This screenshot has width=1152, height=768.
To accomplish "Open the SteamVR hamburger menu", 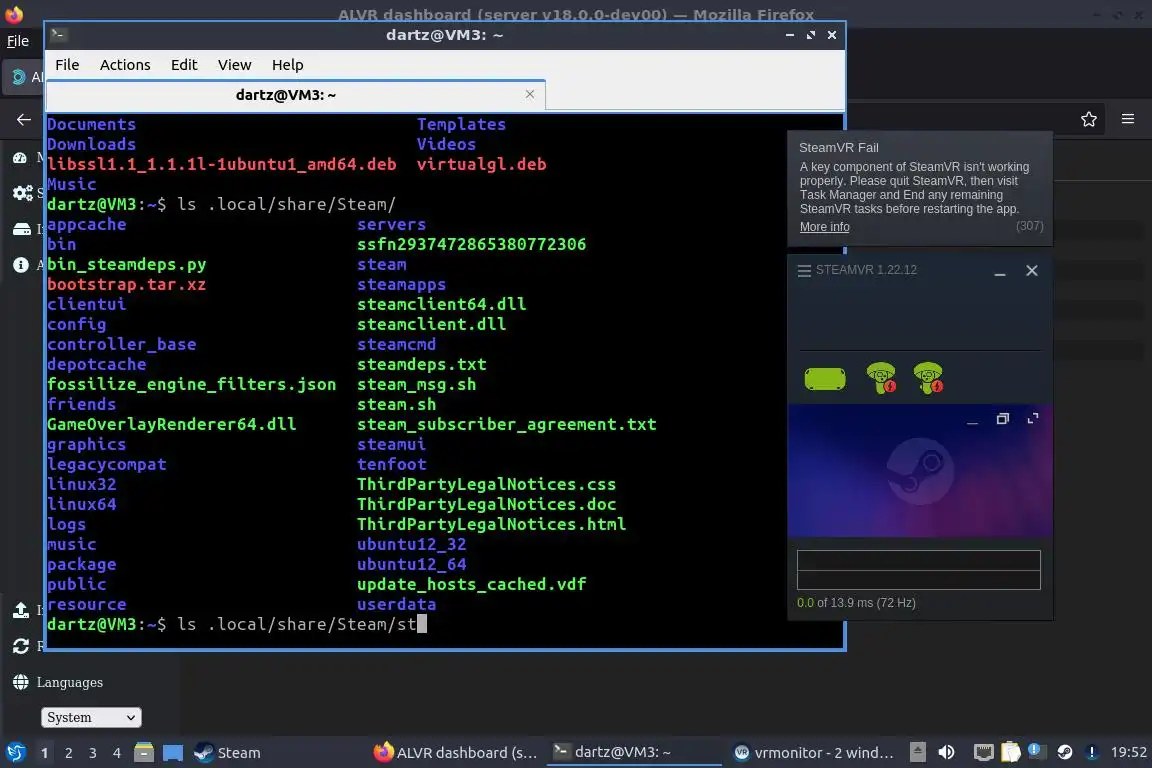I will [x=804, y=270].
